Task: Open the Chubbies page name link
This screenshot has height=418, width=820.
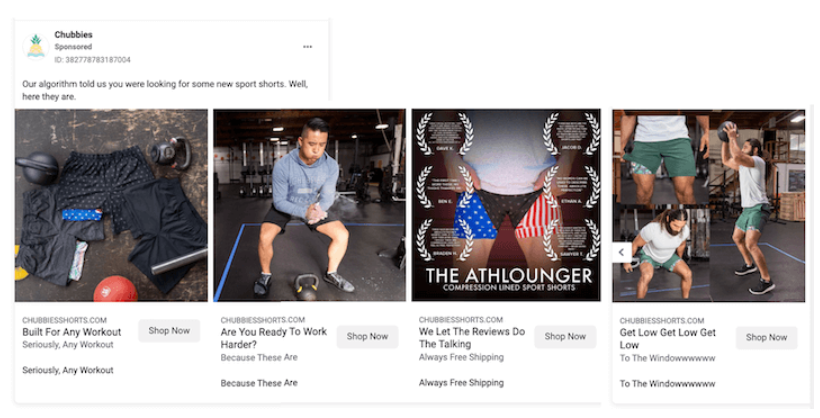Action: point(73,35)
